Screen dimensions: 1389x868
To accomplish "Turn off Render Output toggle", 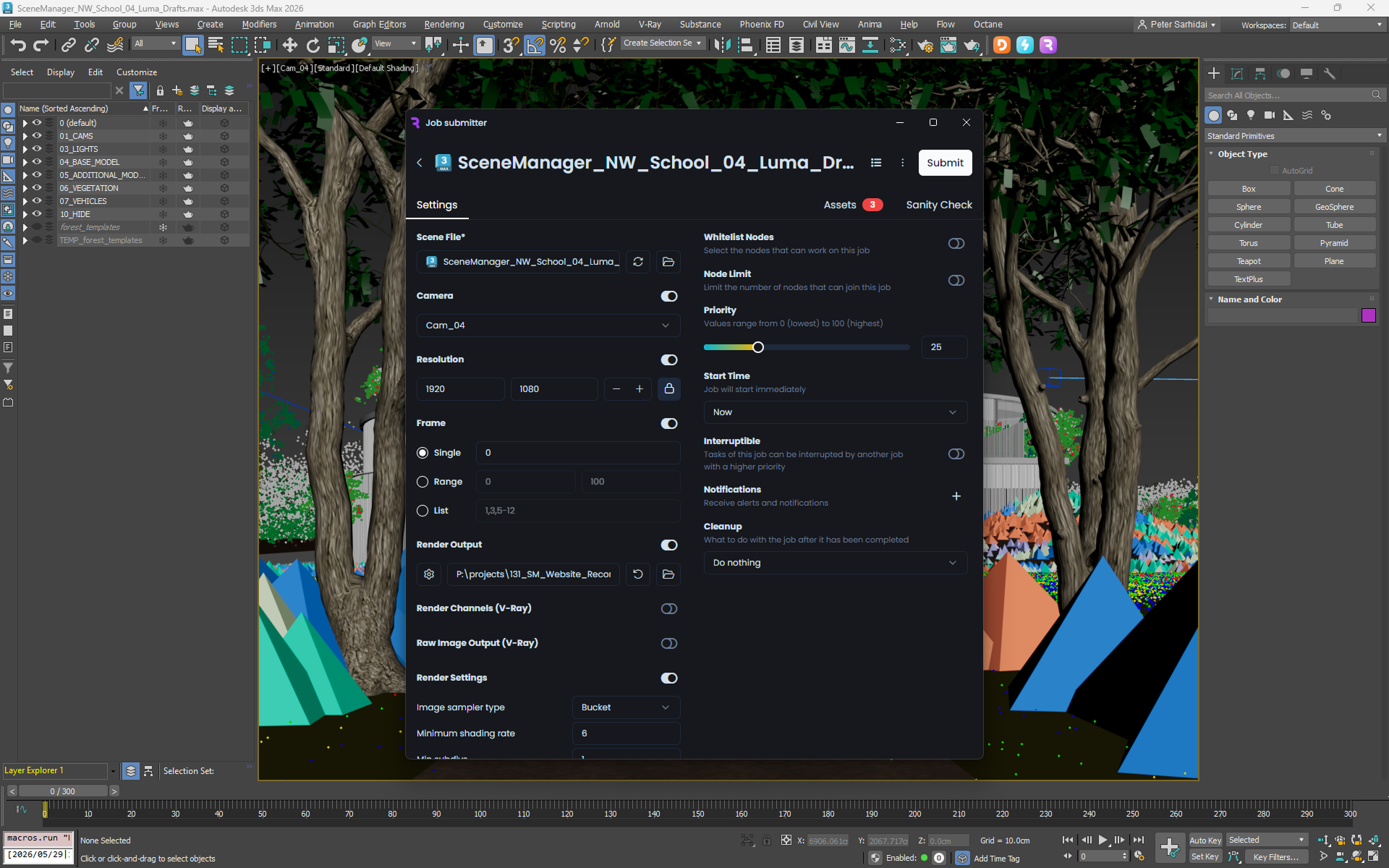I will click(x=669, y=545).
